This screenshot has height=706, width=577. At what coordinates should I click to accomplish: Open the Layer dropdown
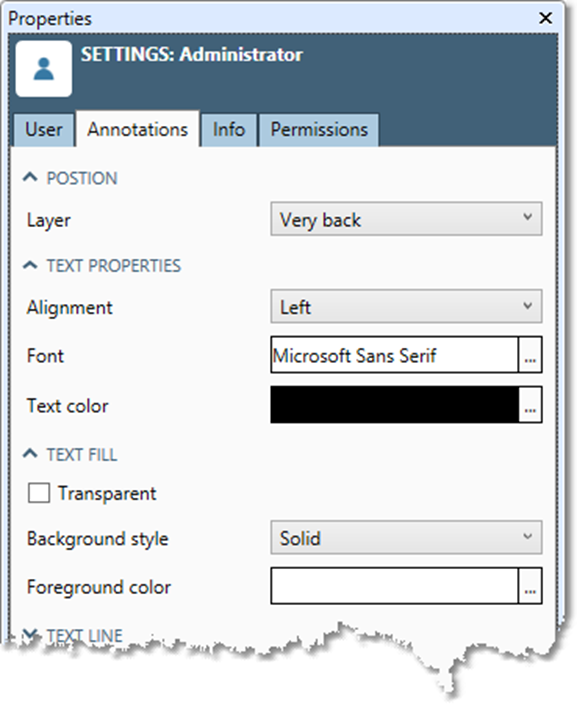click(x=406, y=219)
